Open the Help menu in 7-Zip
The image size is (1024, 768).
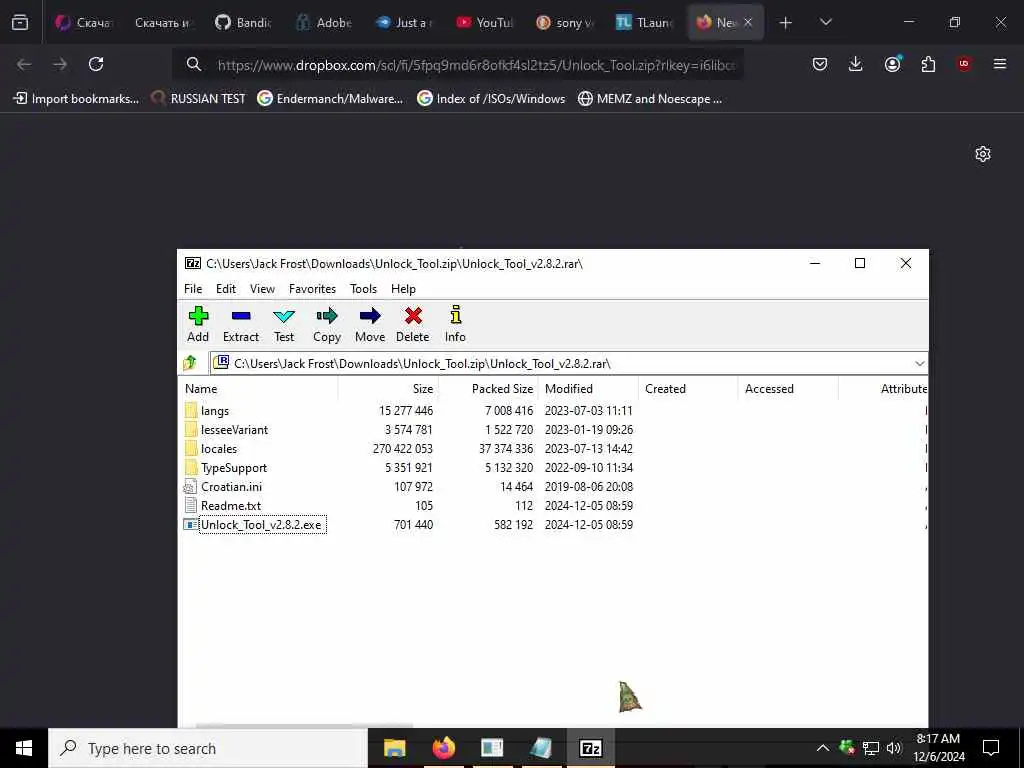pyautogui.click(x=403, y=289)
